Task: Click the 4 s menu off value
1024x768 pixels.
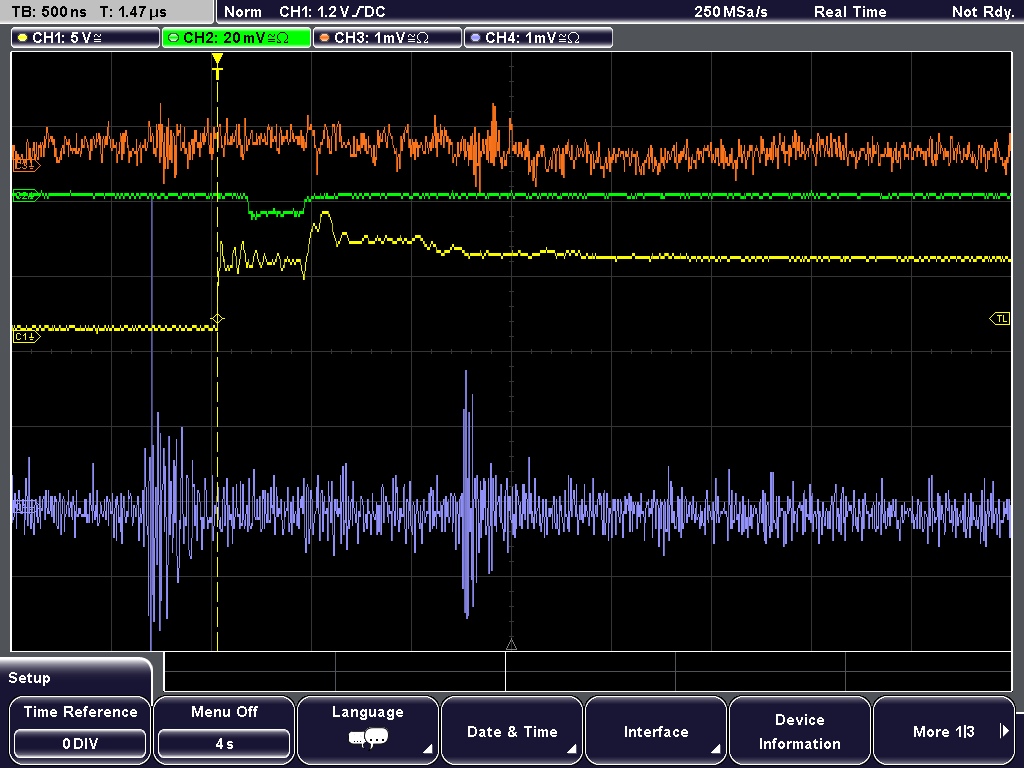Action: coord(224,744)
